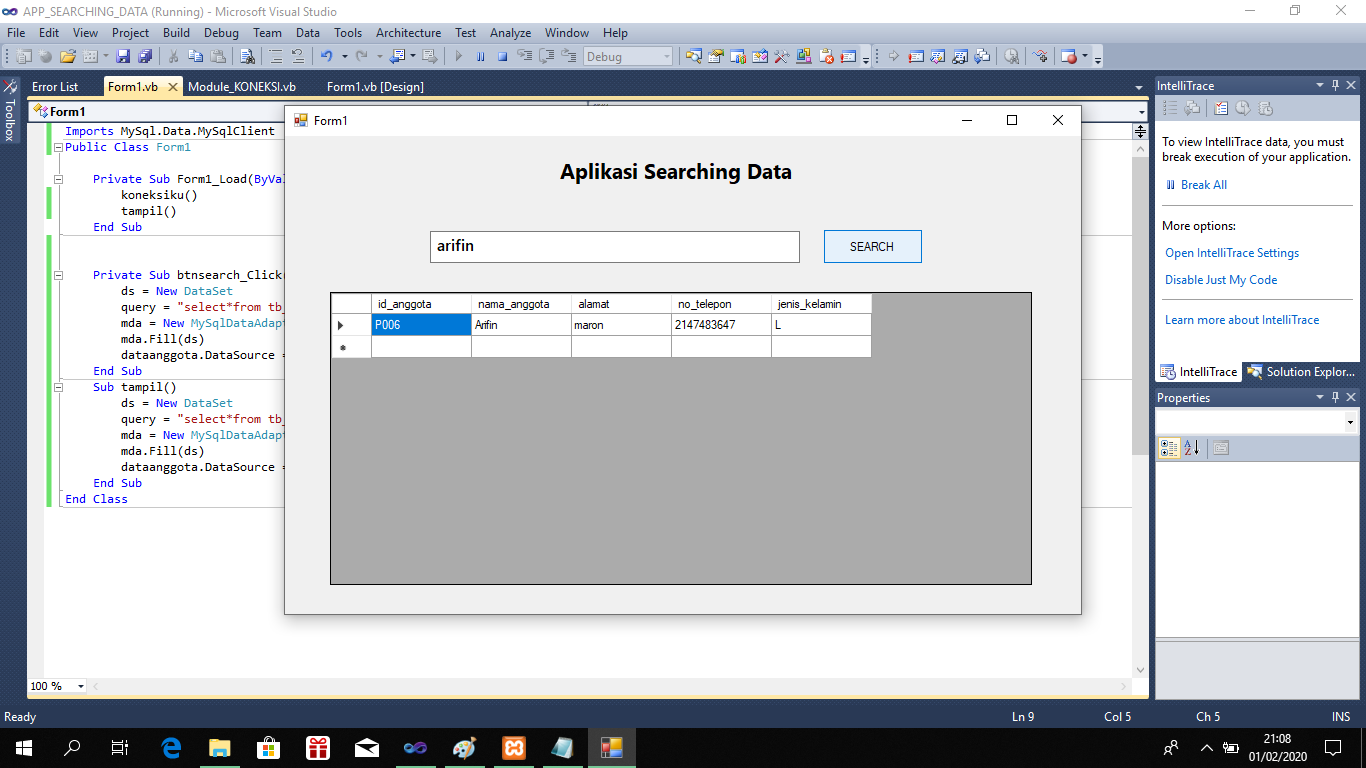This screenshot has height=768, width=1366.
Task: Select the Step Into debugging icon
Action: click(x=526, y=57)
